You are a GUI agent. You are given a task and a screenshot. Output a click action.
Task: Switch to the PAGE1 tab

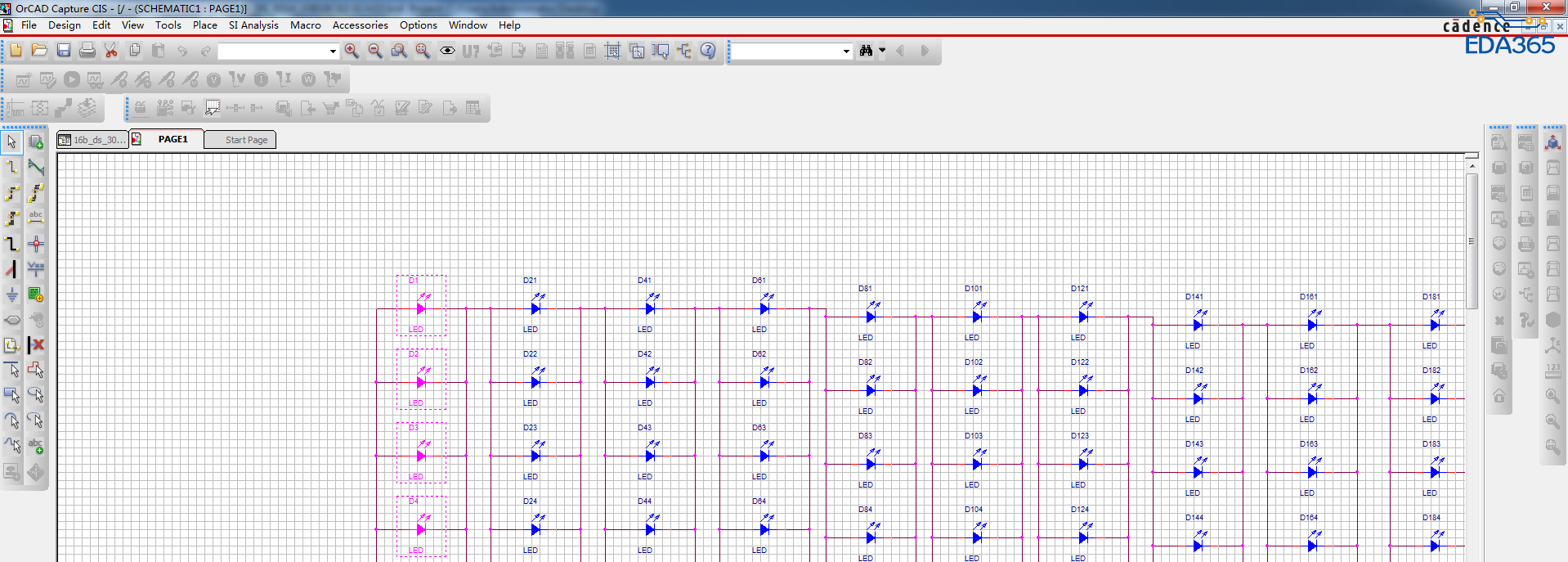(167, 139)
